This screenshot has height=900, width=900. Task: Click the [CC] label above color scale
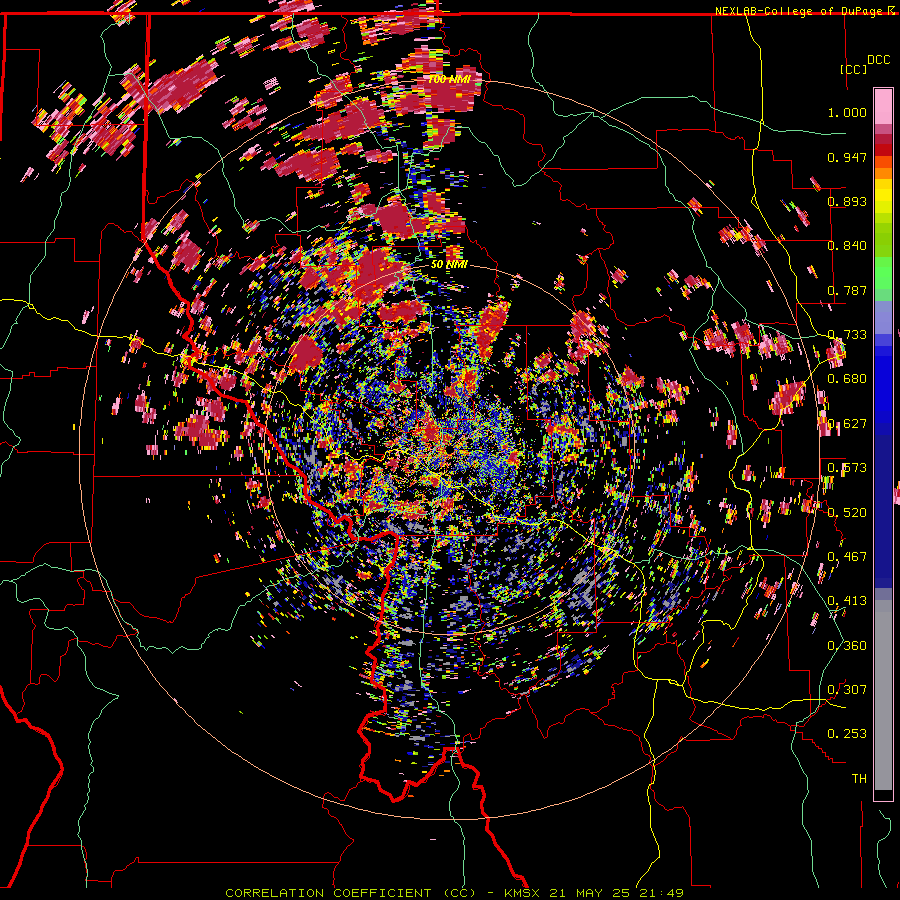[x=853, y=69]
